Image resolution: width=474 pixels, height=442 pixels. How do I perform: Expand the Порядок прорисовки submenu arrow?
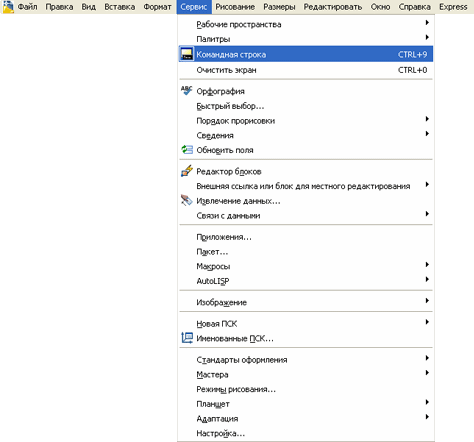pyautogui.click(x=427, y=119)
